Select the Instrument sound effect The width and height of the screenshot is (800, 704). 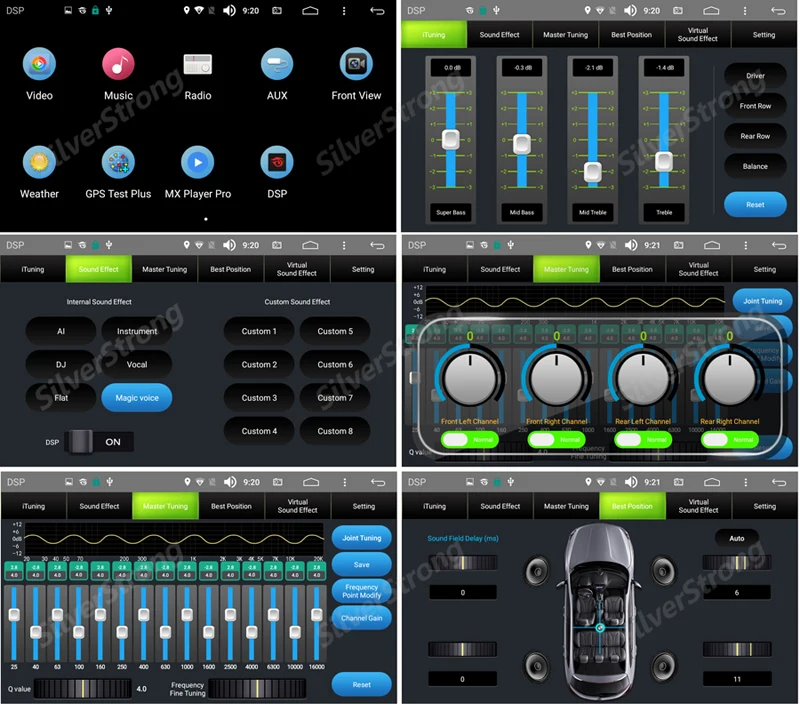click(137, 332)
